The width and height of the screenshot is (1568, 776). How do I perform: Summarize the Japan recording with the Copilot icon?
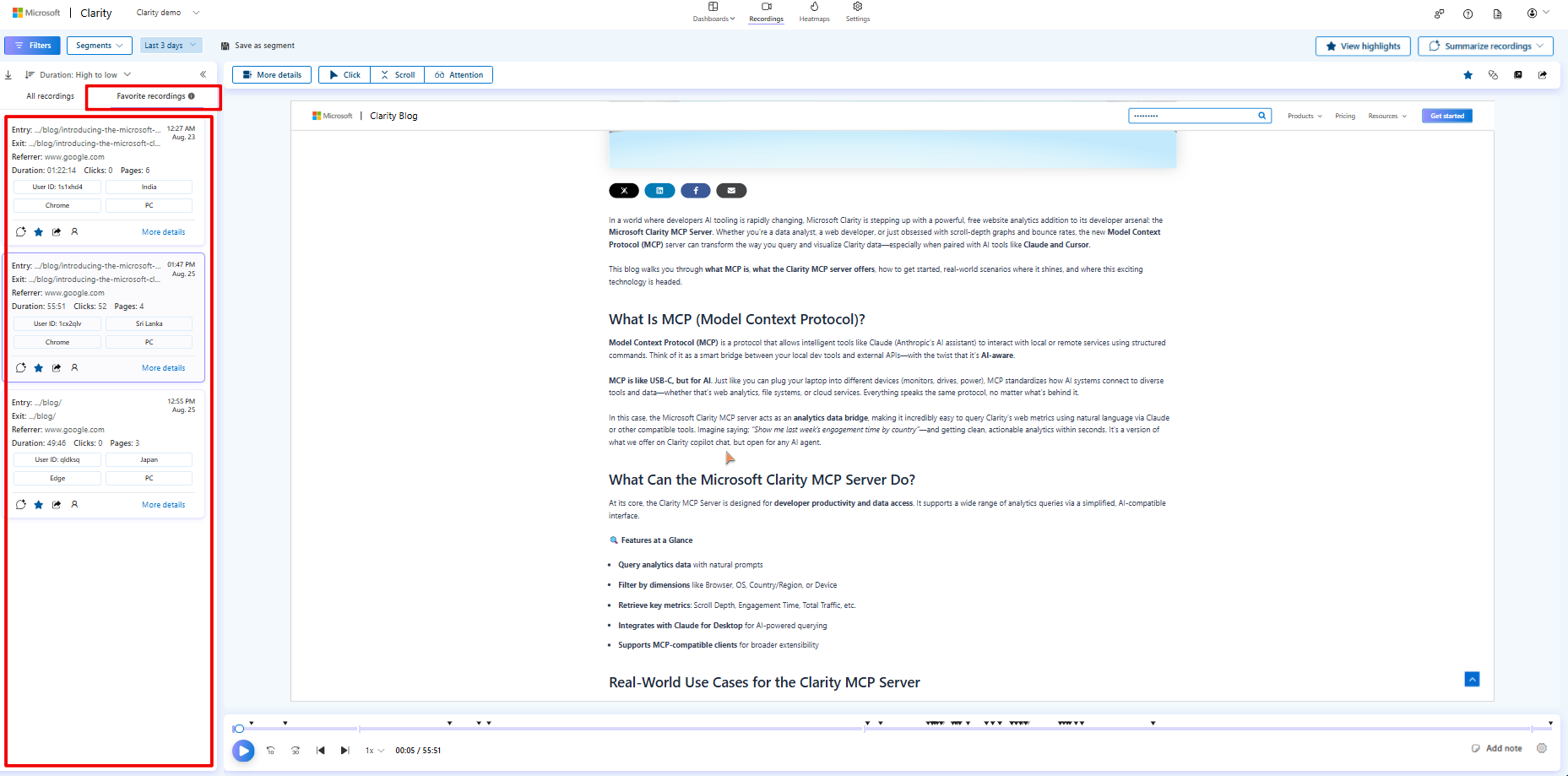pos(21,504)
